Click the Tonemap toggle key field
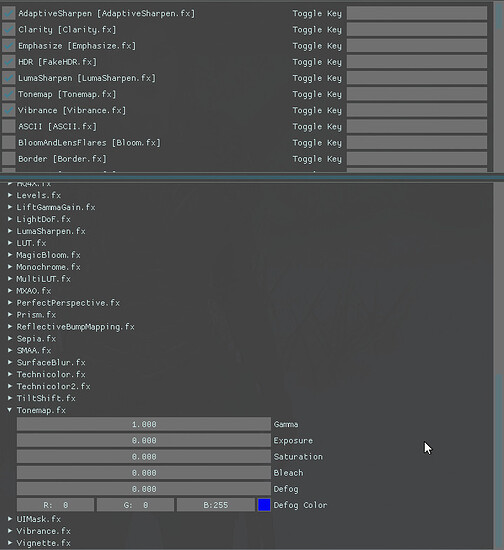 click(x=417, y=94)
